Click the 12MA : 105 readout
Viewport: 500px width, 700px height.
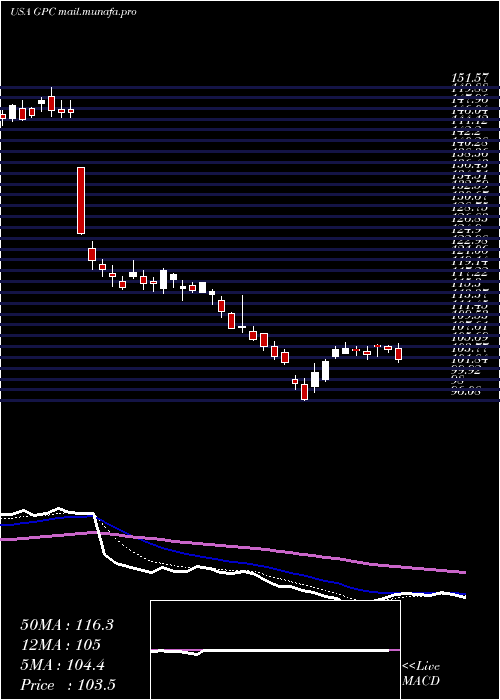point(60,645)
